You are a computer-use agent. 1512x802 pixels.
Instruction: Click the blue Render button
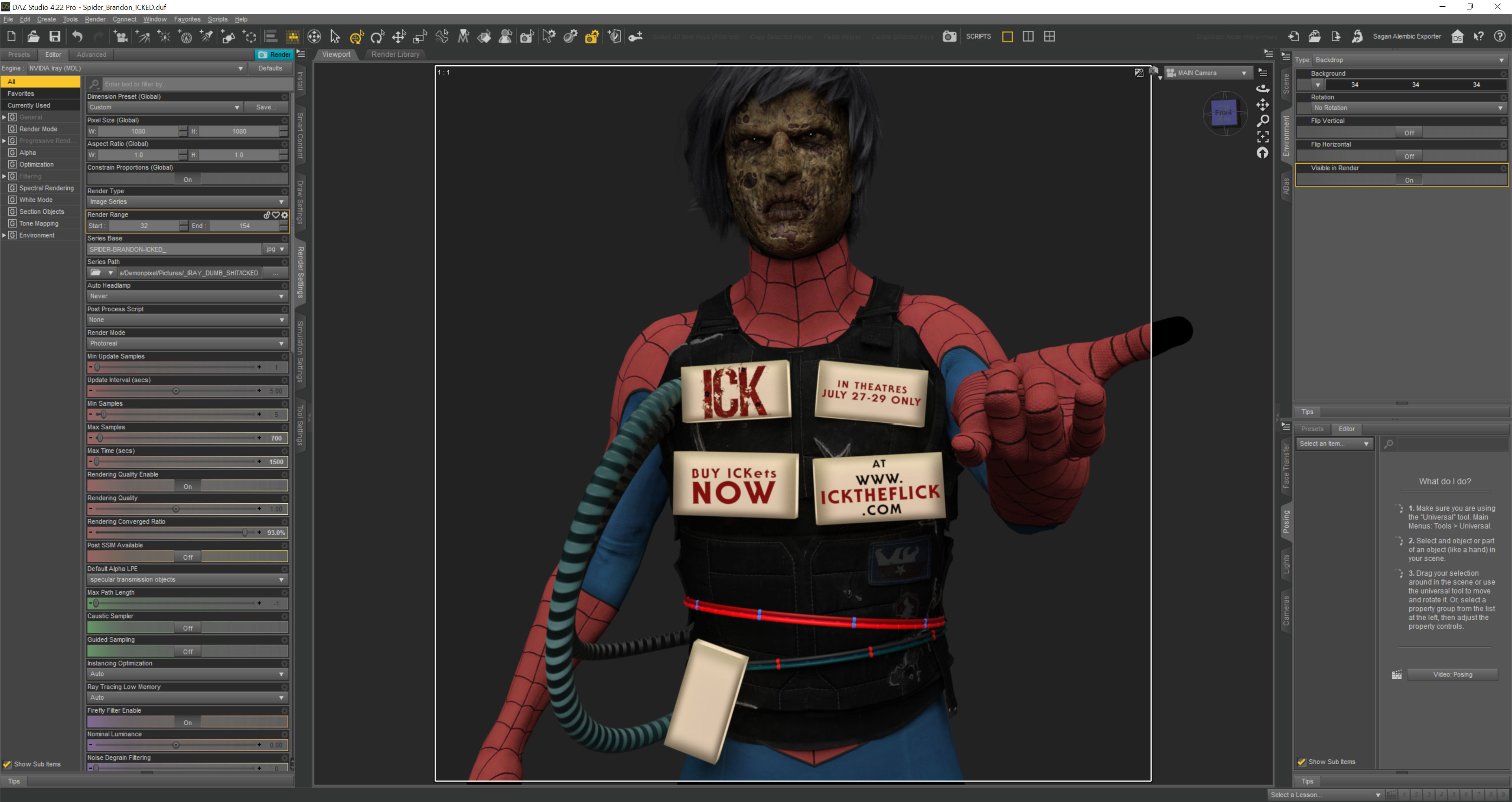pyautogui.click(x=274, y=55)
